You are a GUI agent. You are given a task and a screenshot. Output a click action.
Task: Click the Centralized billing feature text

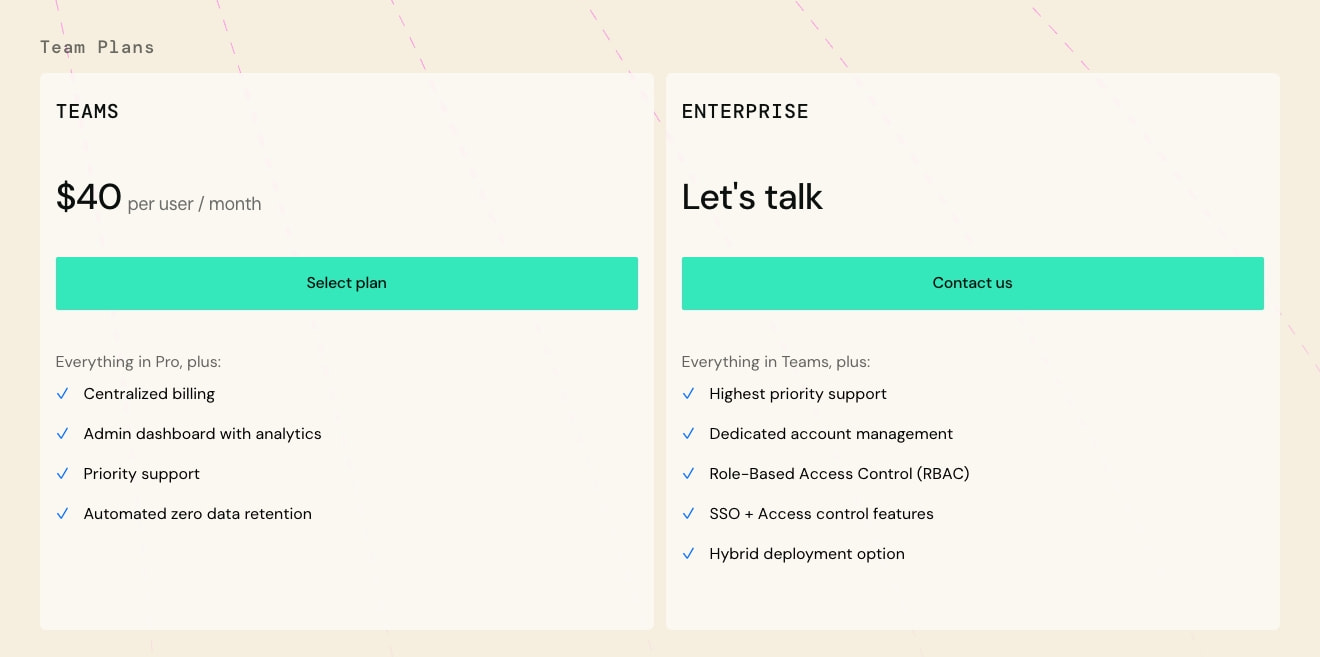coord(149,394)
